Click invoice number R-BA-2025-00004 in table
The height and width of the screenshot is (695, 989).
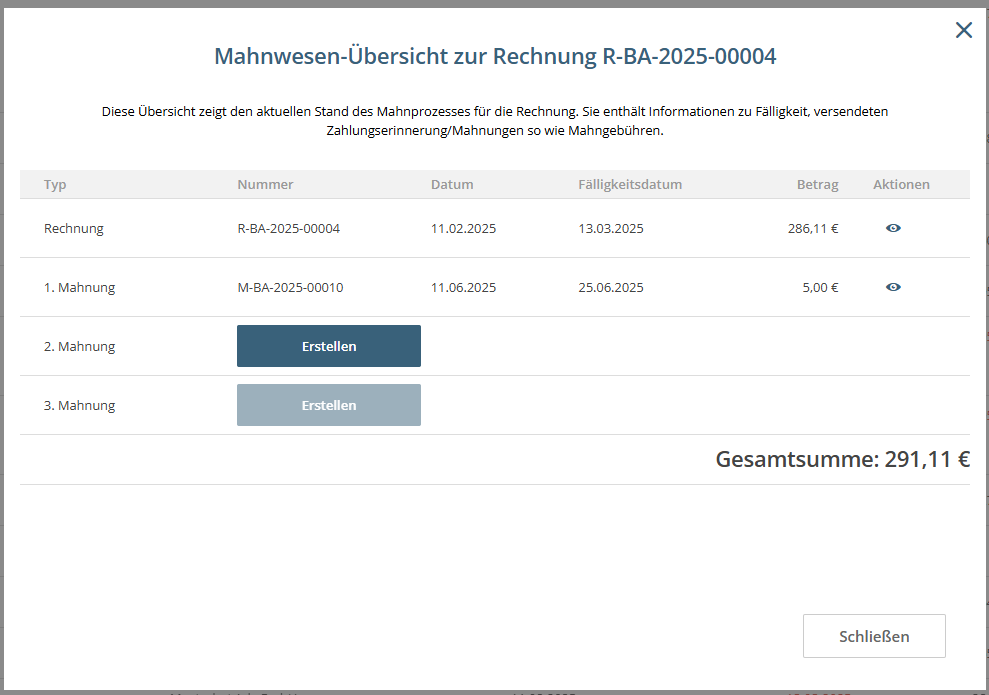click(288, 228)
